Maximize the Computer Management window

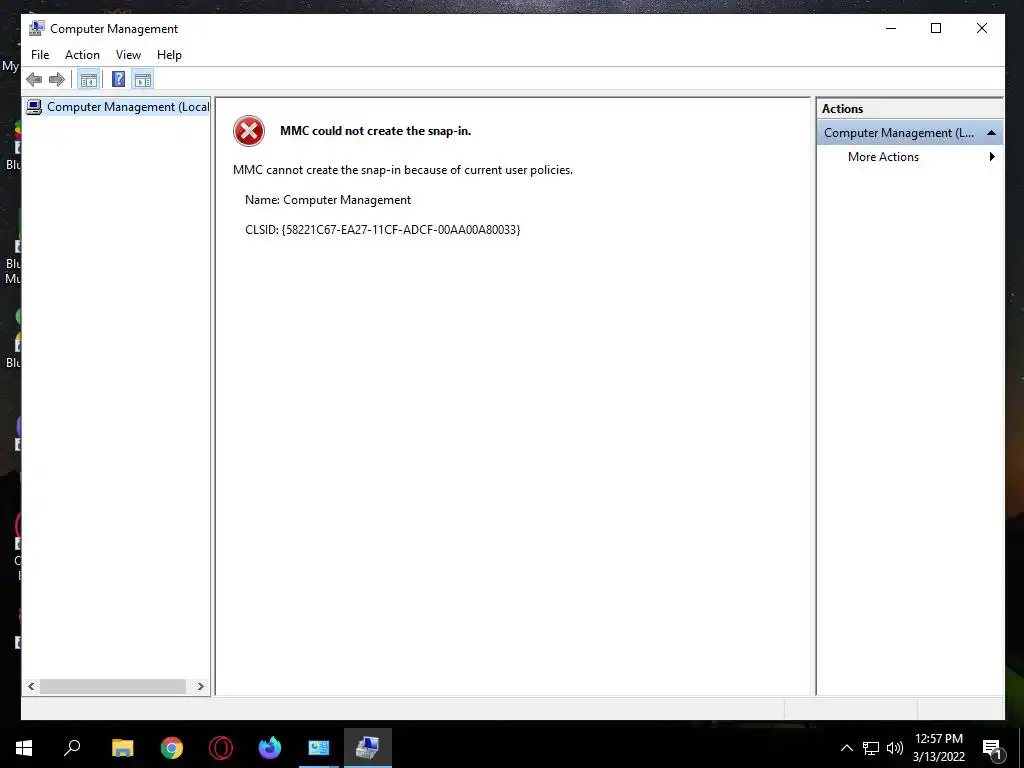pos(936,28)
